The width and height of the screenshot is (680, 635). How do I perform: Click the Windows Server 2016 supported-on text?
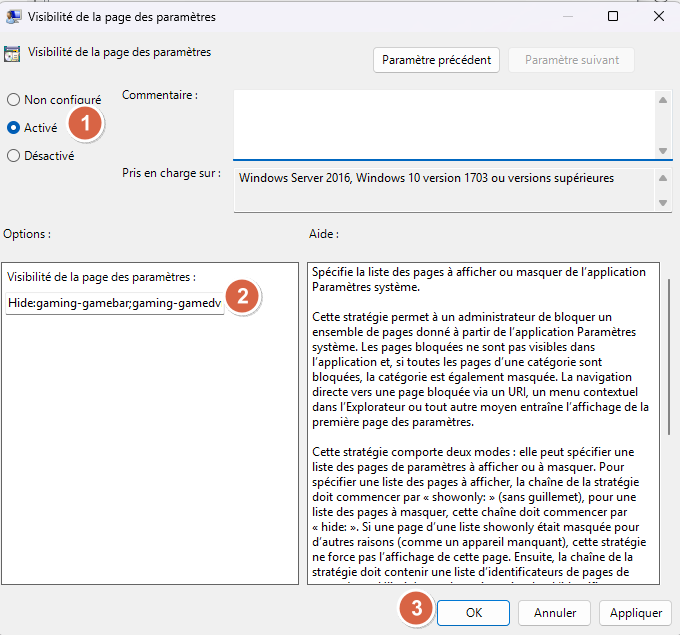point(426,178)
